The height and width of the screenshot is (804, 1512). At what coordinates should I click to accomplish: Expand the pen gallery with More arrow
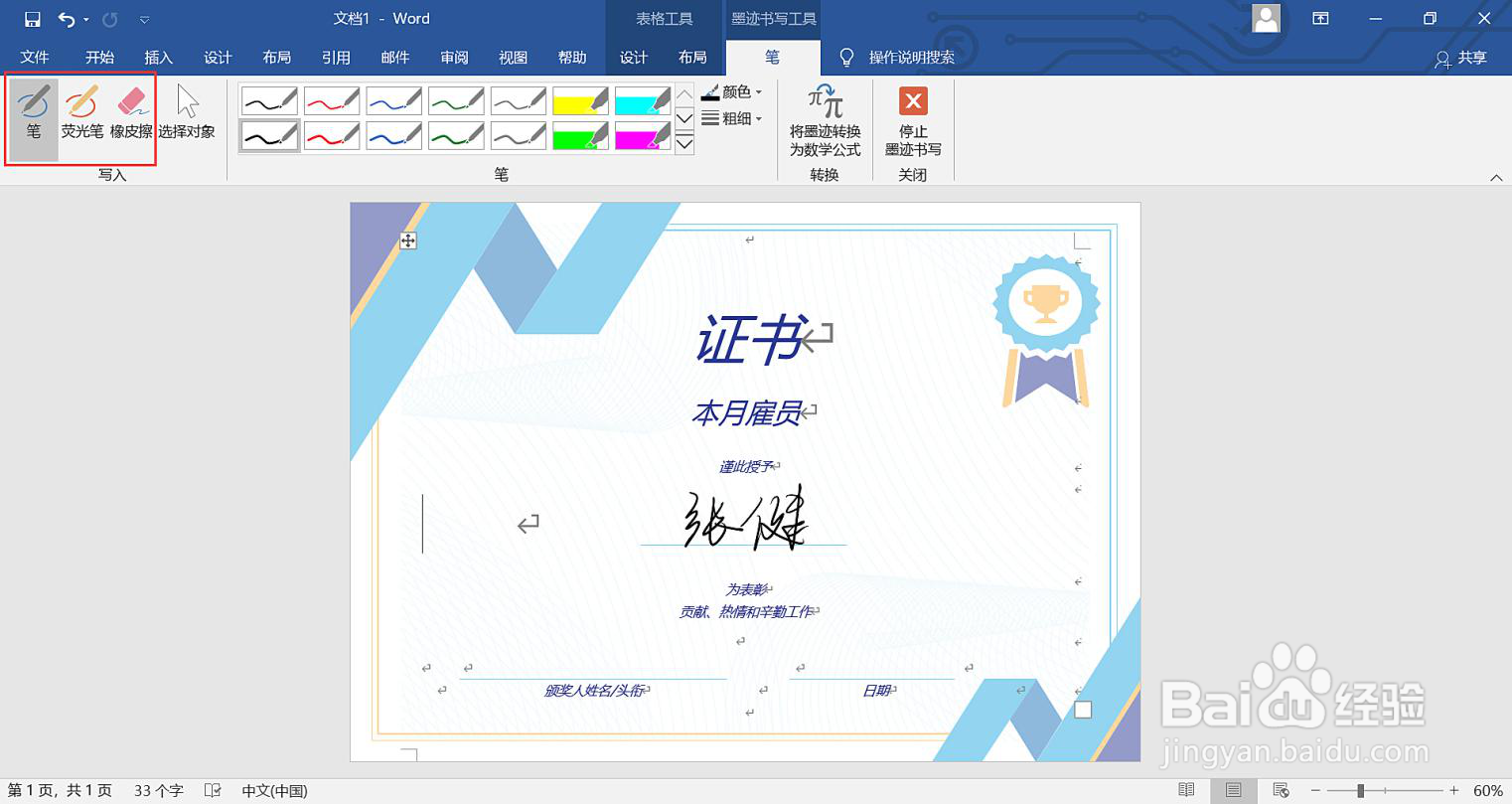684,142
